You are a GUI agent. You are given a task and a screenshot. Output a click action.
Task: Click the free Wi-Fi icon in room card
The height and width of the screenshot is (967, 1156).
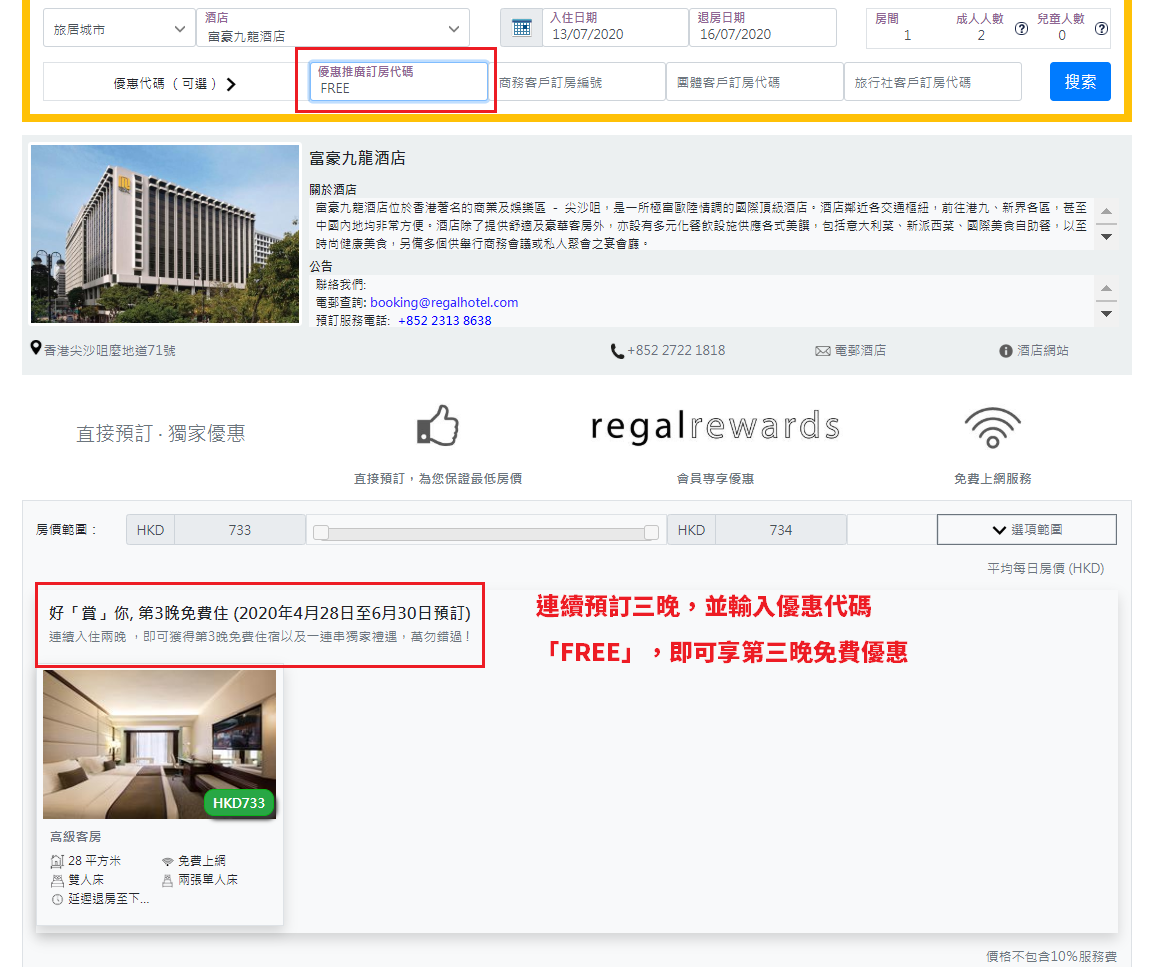tap(167, 861)
